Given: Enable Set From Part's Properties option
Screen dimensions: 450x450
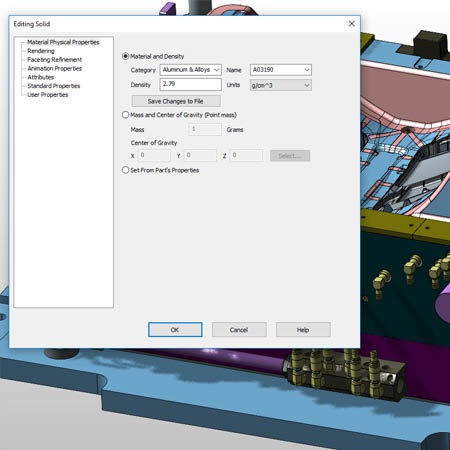Looking at the screenshot, I should coord(125,170).
